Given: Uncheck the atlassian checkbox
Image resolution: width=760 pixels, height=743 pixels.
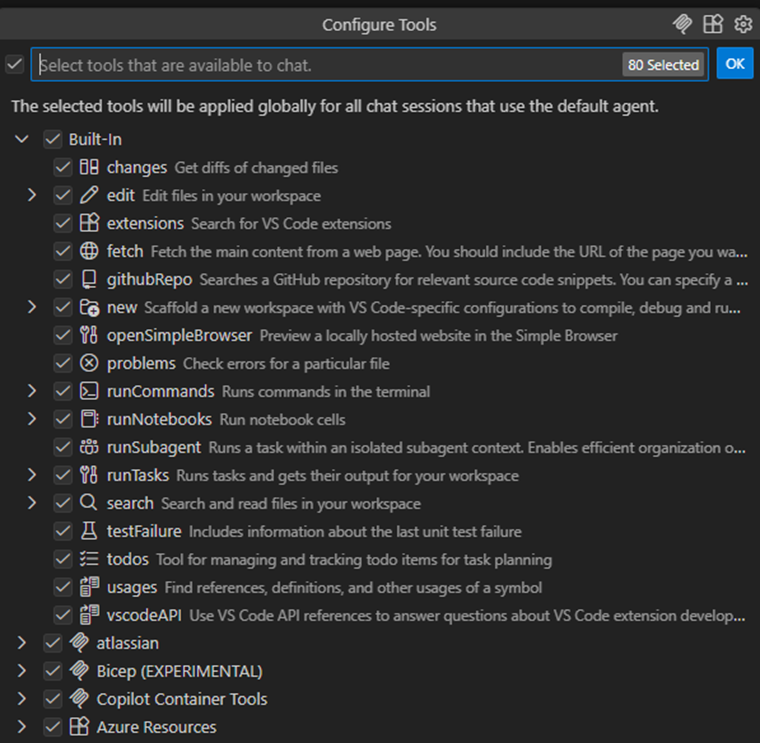Looking at the screenshot, I should click(x=53, y=643).
